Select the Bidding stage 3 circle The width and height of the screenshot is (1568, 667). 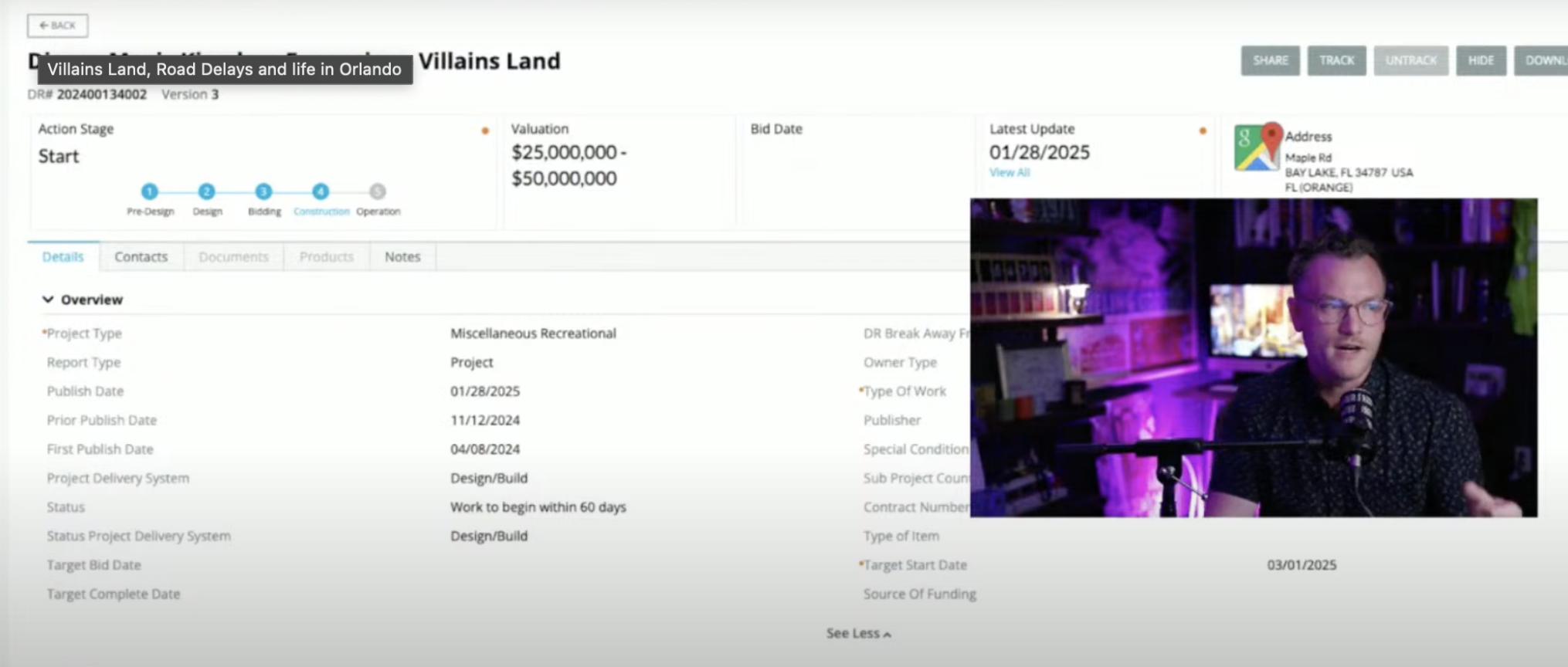click(x=263, y=191)
